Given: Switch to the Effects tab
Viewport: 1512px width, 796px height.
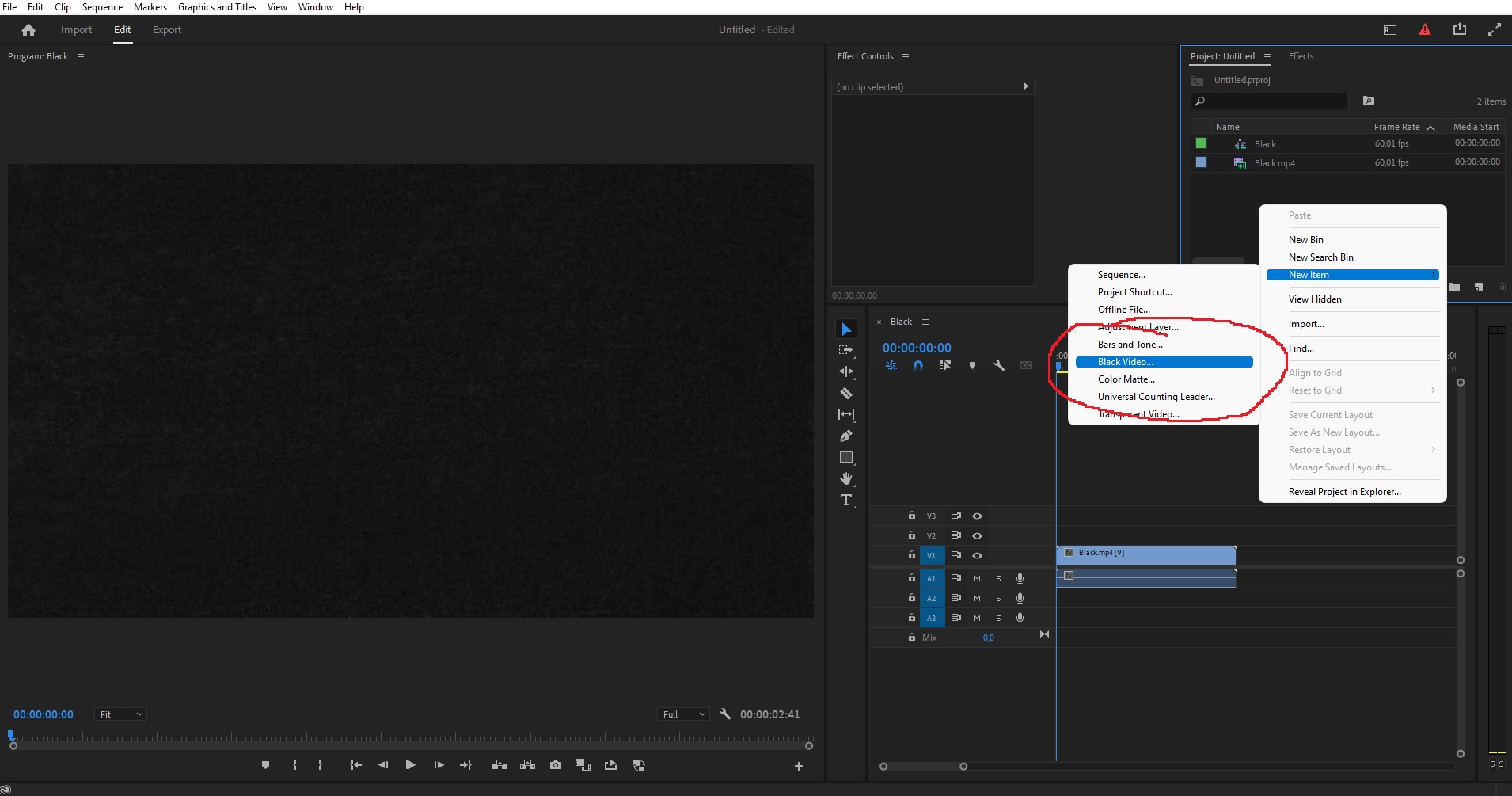Looking at the screenshot, I should tap(1301, 56).
